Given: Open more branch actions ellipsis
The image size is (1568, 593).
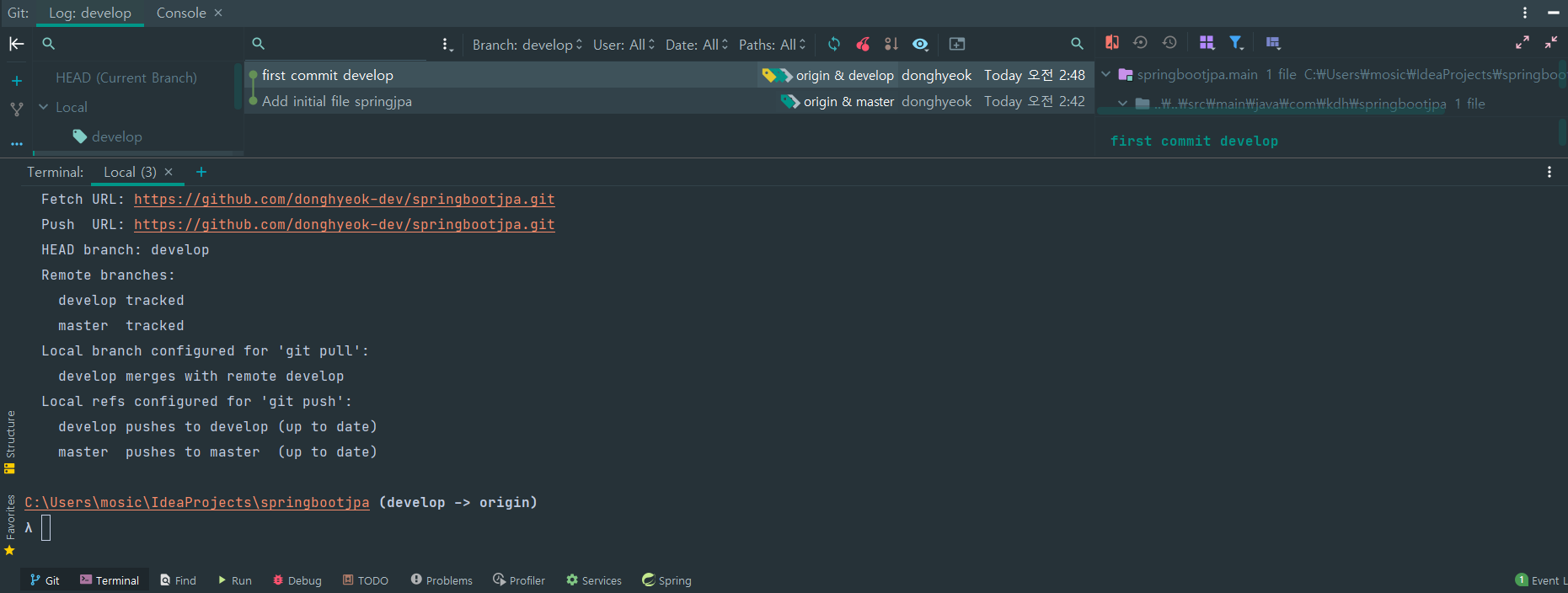Looking at the screenshot, I should pyautogui.click(x=16, y=144).
